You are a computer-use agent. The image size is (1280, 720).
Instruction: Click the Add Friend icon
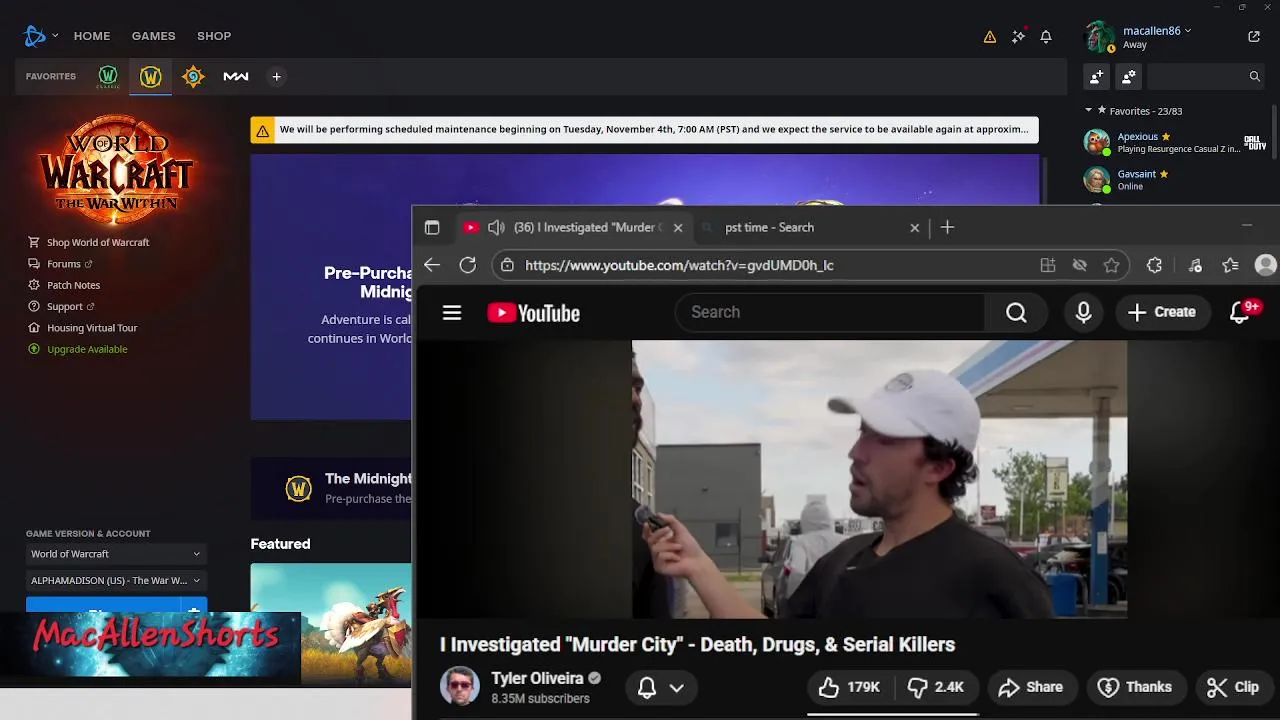1097,76
